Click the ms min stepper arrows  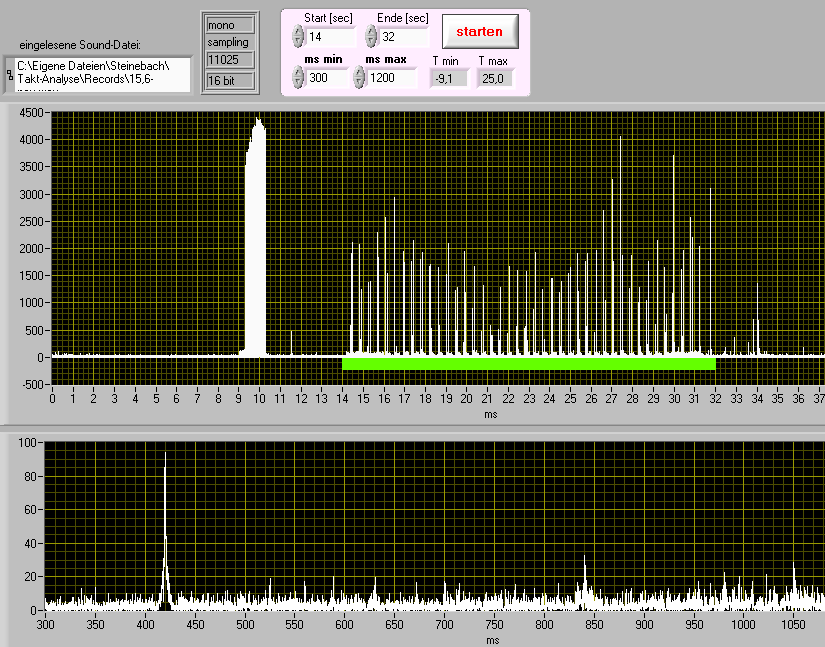[x=297, y=78]
